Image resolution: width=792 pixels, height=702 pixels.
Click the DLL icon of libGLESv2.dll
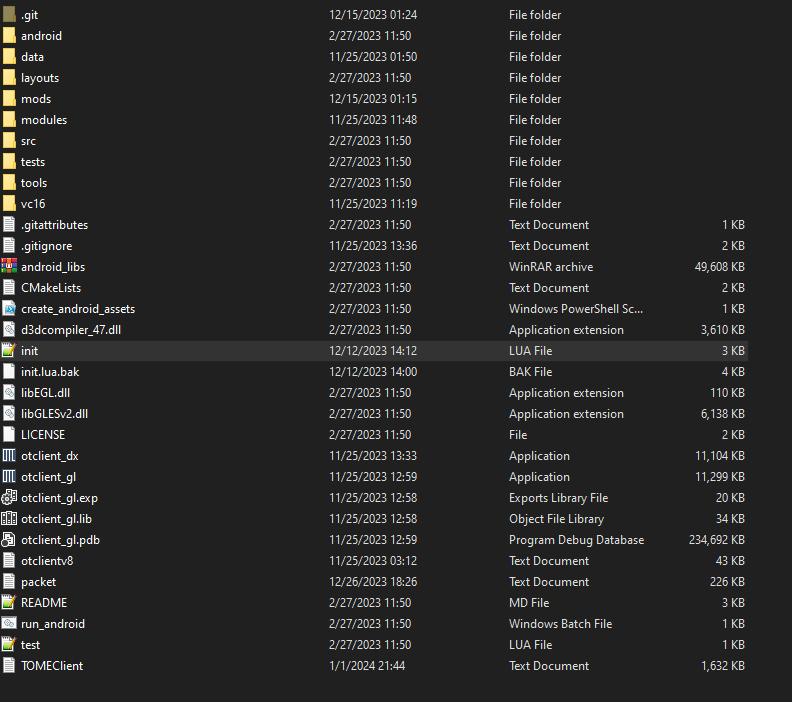(9, 414)
